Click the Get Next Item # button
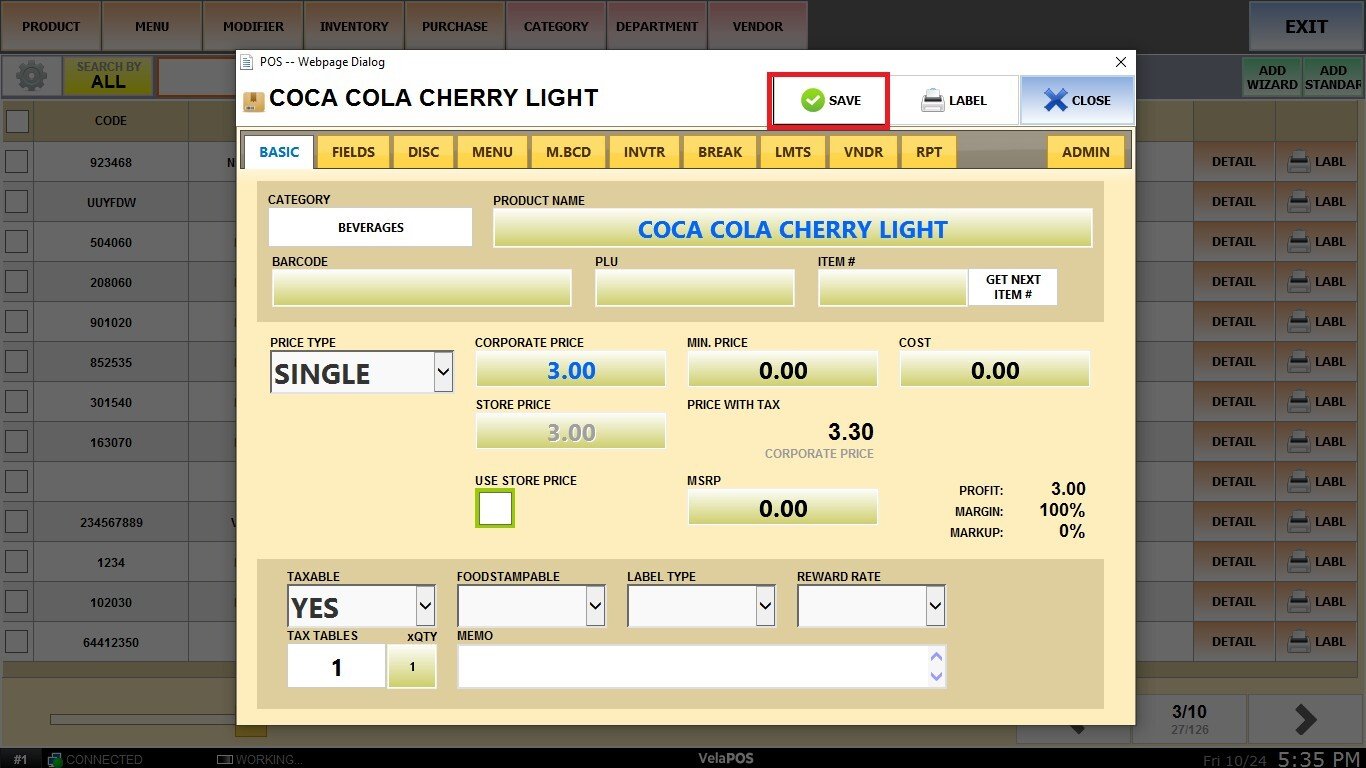This screenshot has height=768, width=1366. 1012,287
